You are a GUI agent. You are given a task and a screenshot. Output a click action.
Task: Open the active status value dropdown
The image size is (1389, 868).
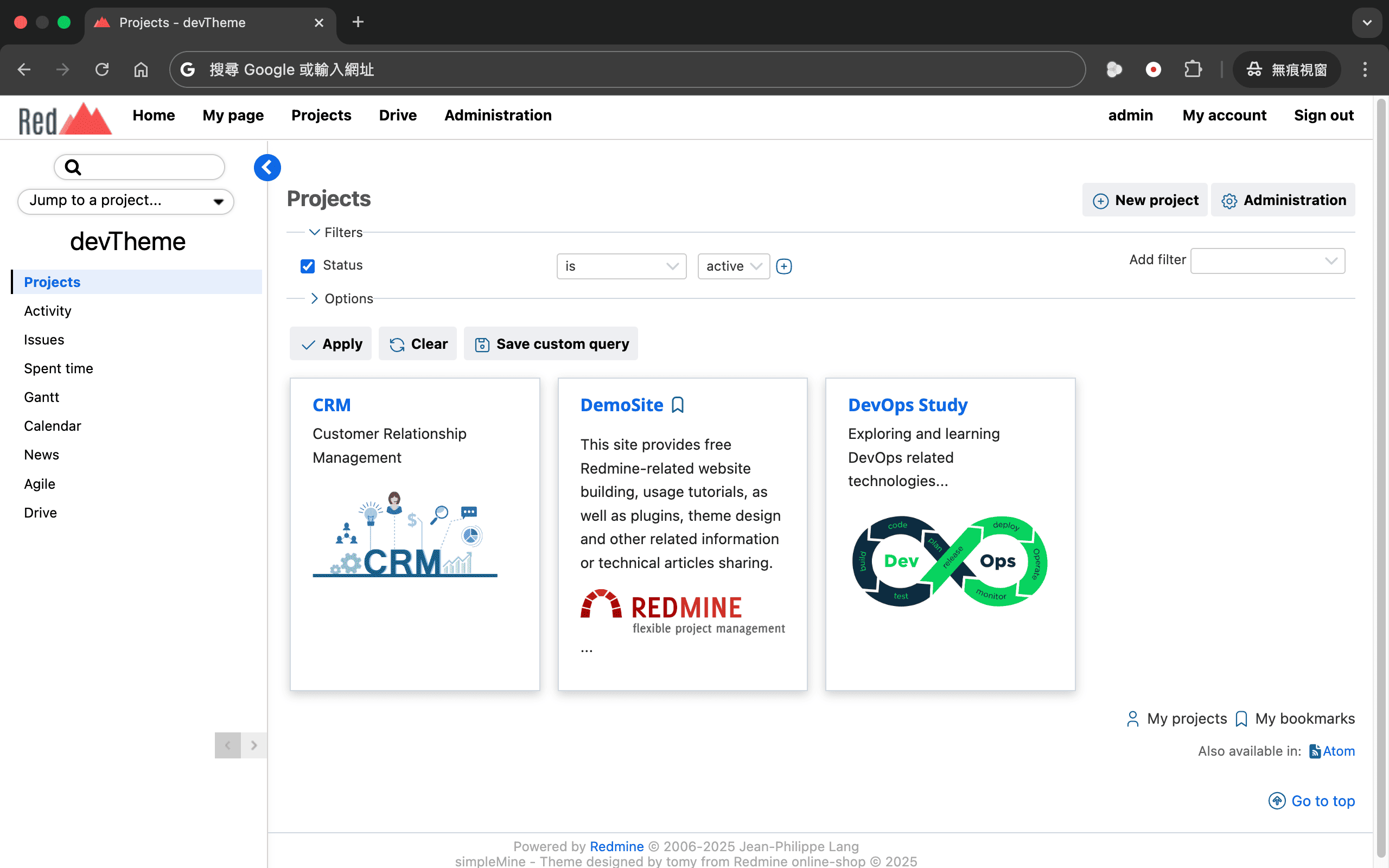[733, 266]
